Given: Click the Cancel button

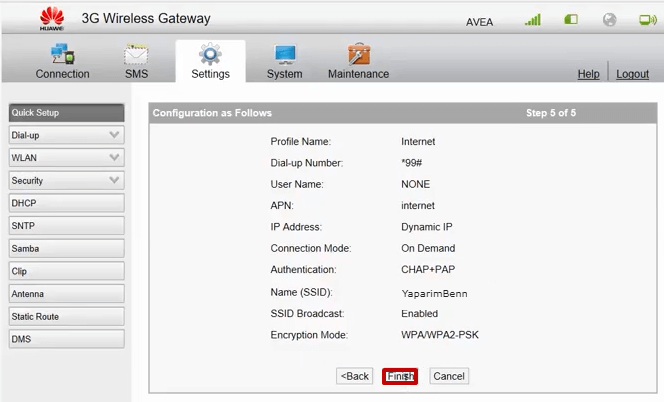Looking at the screenshot, I should point(449,376).
